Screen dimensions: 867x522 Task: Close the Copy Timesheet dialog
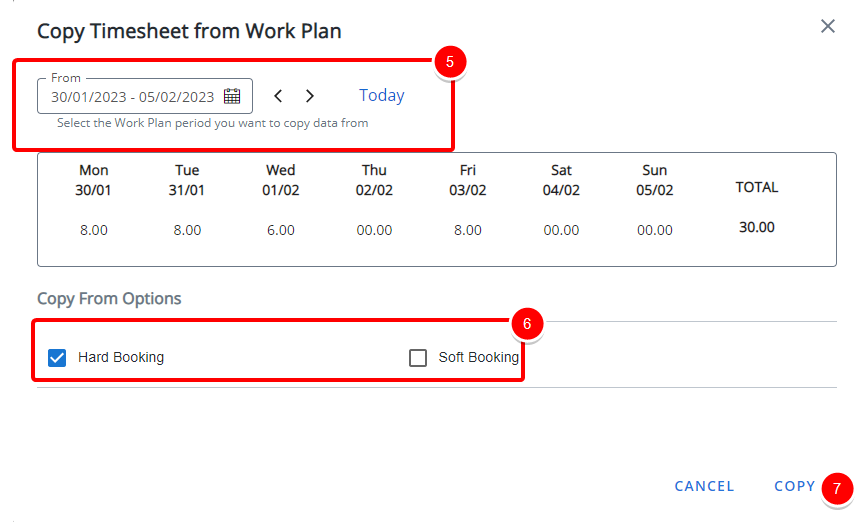pos(827,26)
